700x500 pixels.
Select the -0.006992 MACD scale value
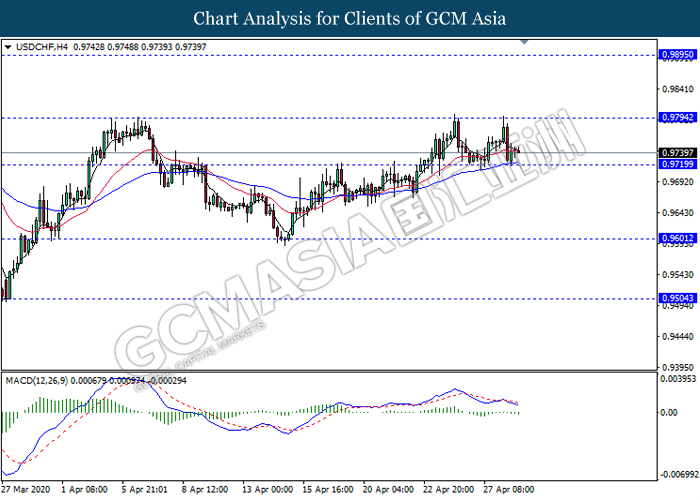pyautogui.click(x=674, y=473)
